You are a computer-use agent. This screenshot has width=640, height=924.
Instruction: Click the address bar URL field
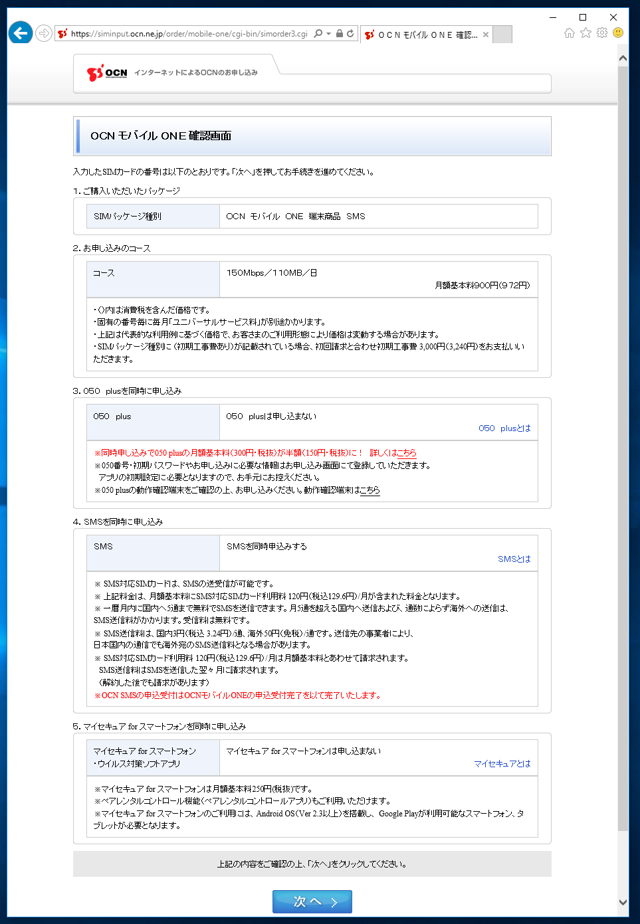click(x=189, y=34)
